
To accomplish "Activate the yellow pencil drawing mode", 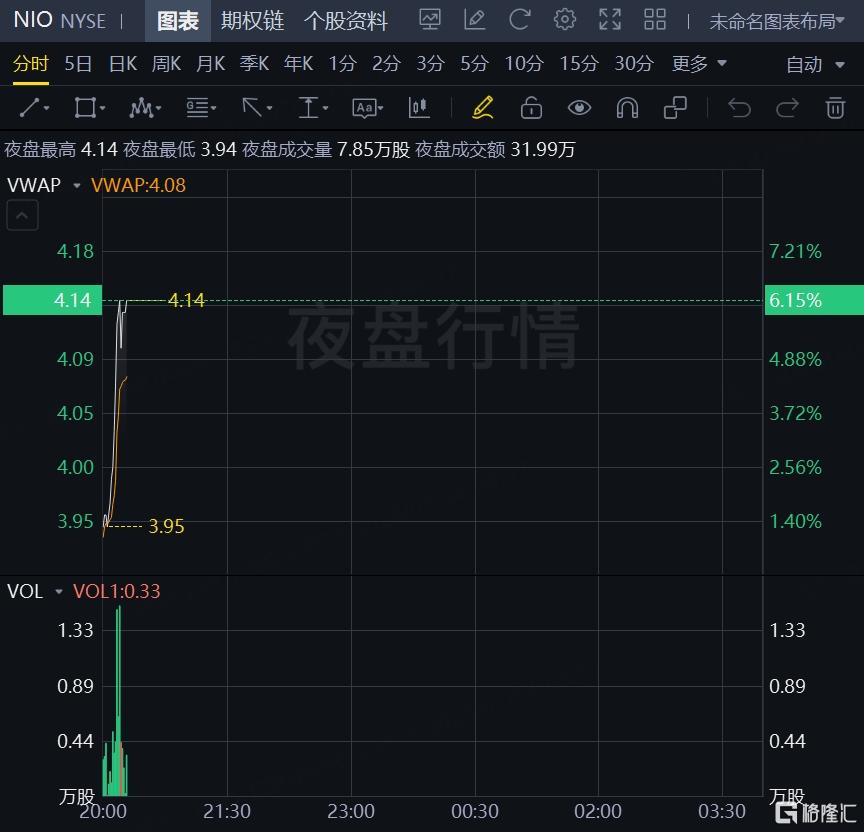I will (483, 107).
